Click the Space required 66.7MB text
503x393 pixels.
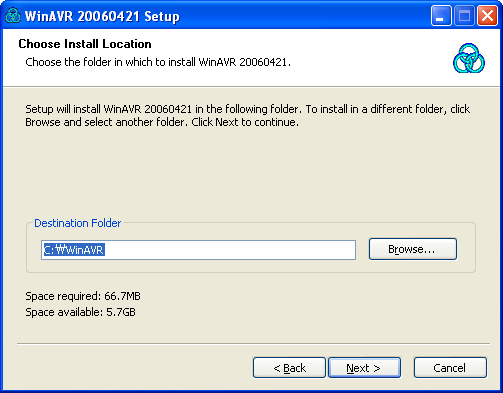tap(83, 296)
